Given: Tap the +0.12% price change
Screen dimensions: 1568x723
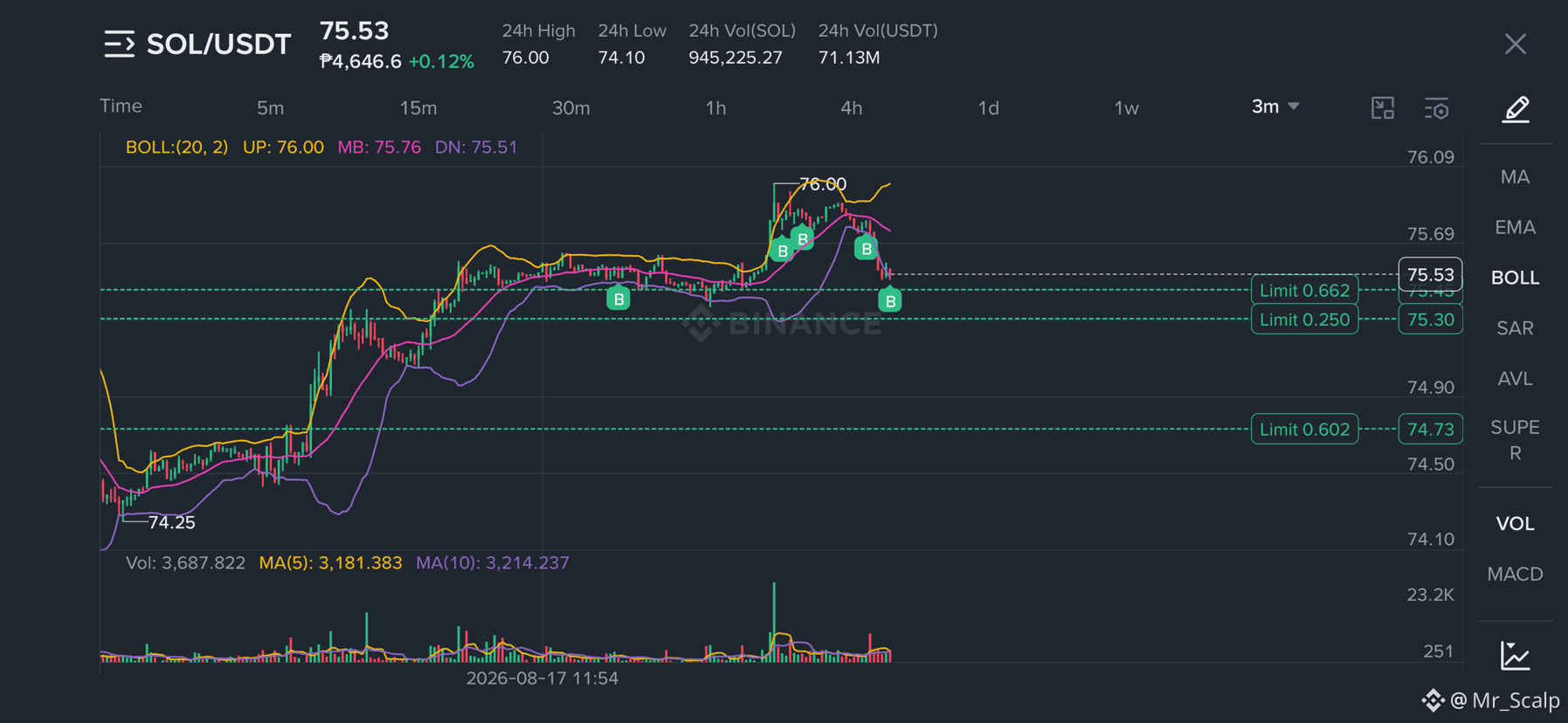Looking at the screenshot, I should click(441, 62).
